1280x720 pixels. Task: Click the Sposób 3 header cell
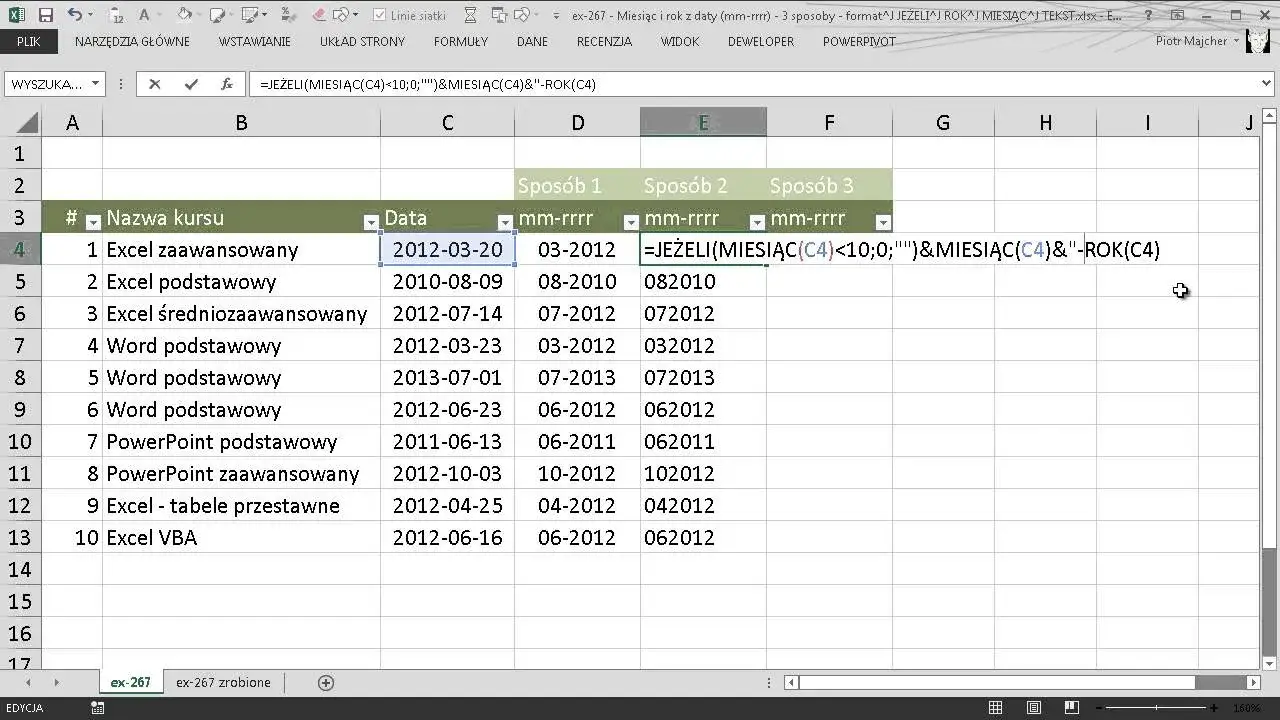(x=829, y=185)
